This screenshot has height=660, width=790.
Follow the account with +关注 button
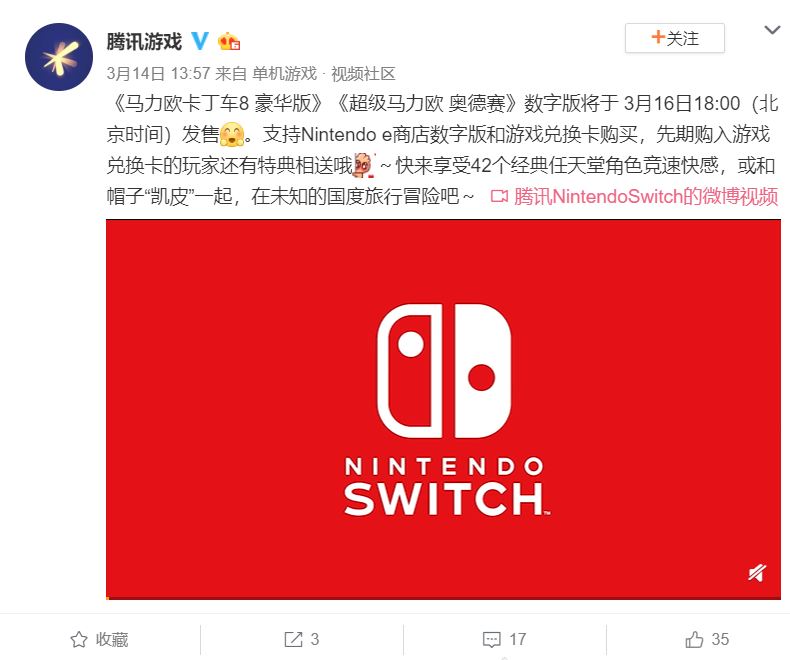675,38
